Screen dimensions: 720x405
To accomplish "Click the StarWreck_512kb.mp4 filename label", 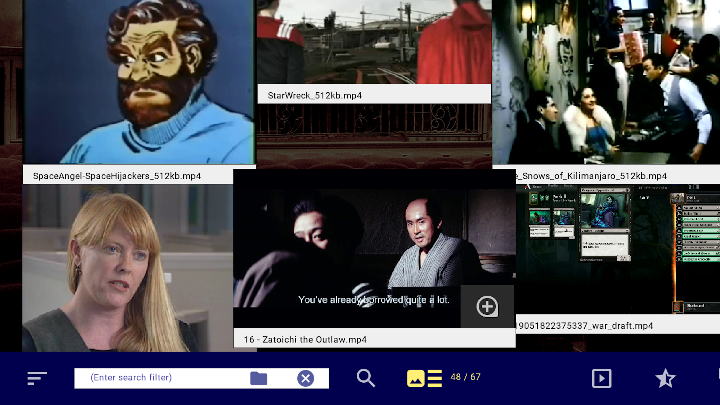I will pyautogui.click(x=315, y=95).
